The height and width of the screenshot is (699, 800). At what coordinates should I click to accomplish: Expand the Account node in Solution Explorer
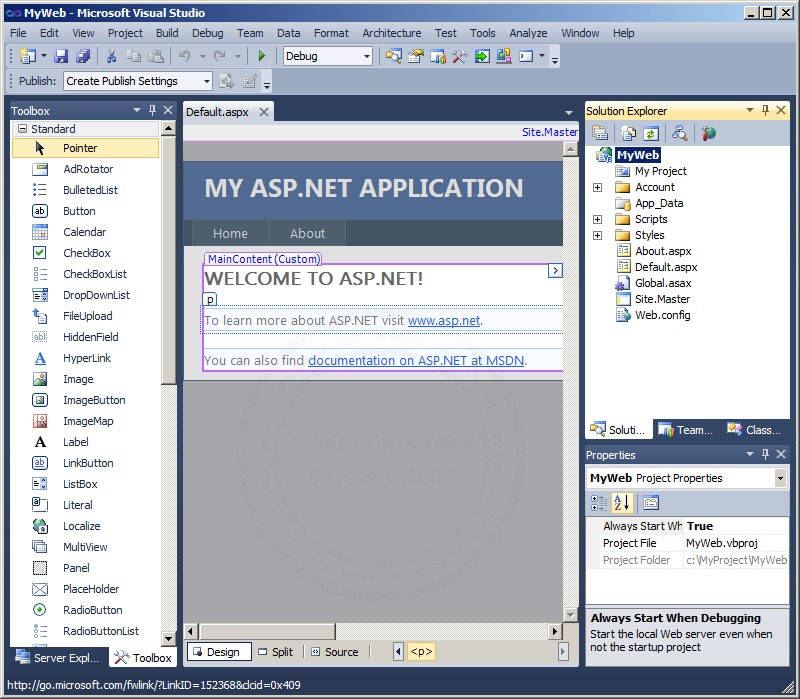598,186
